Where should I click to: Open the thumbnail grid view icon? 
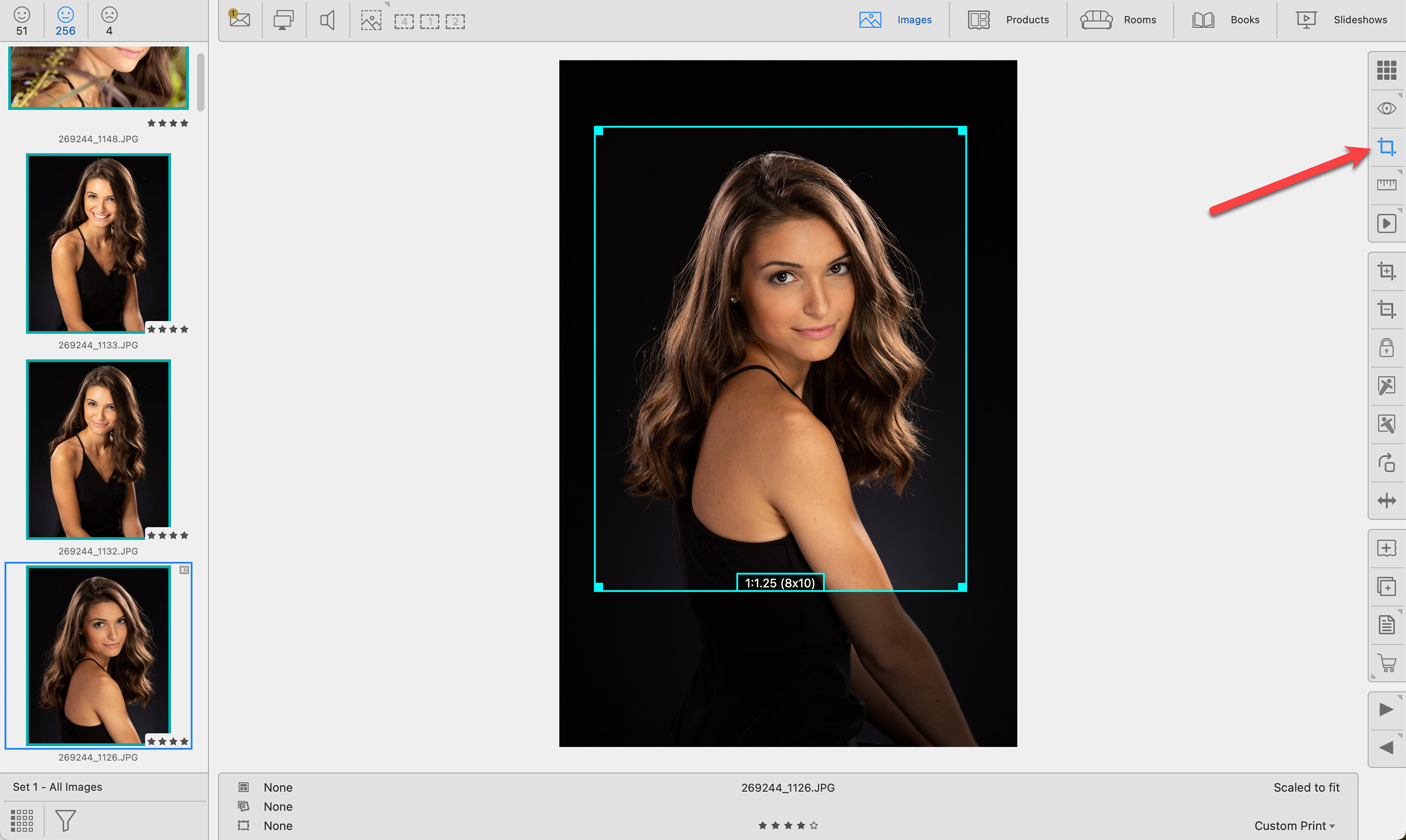pyautogui.click(x=1385, y=70)
